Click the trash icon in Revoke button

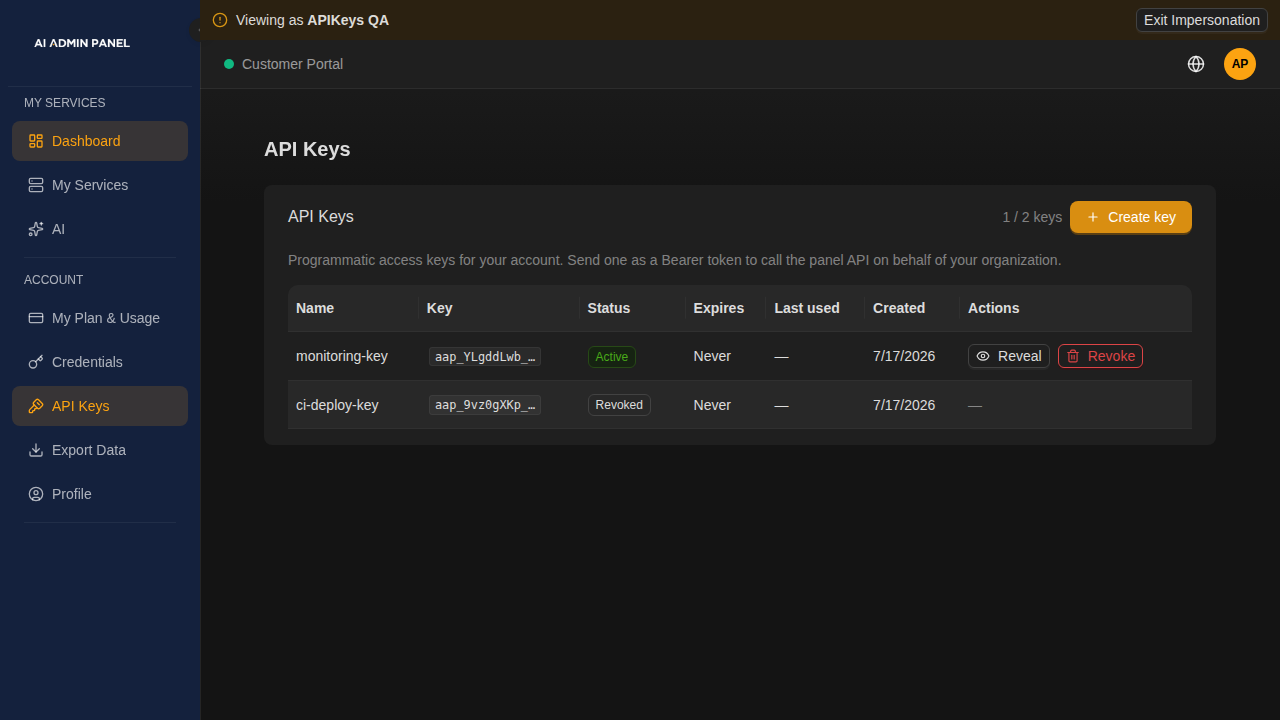click(x=1073, y=356)
